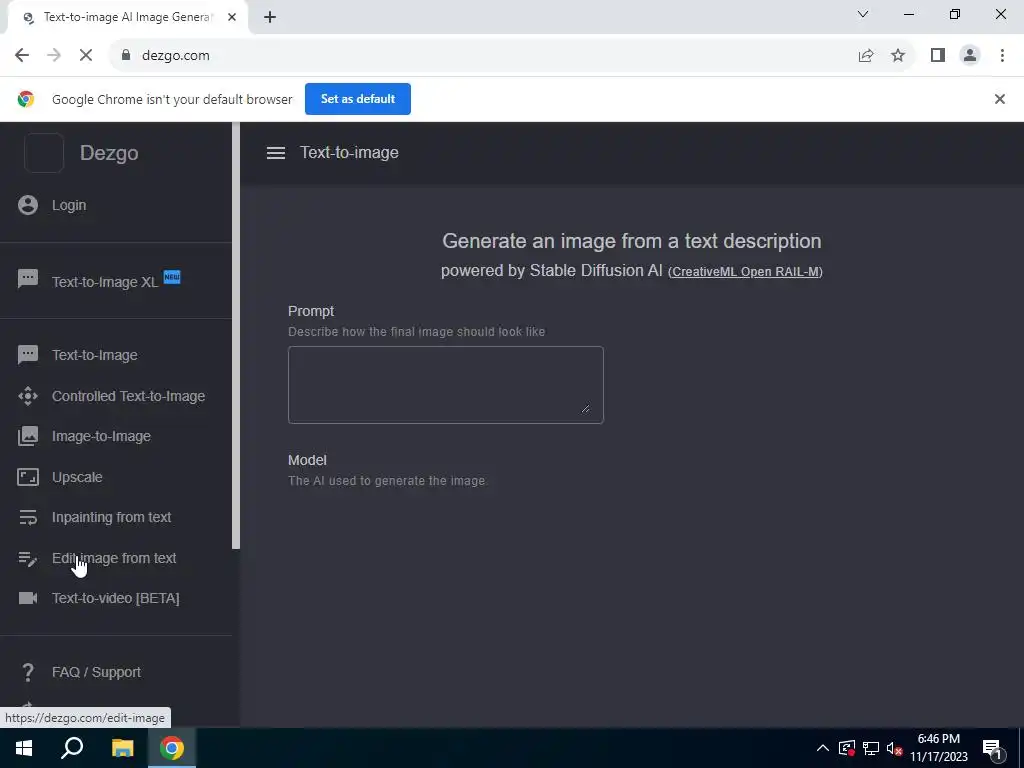Open Text-to-video [BETA]
The height and width of the screenshot is (768, 1024).
point(116,598)
